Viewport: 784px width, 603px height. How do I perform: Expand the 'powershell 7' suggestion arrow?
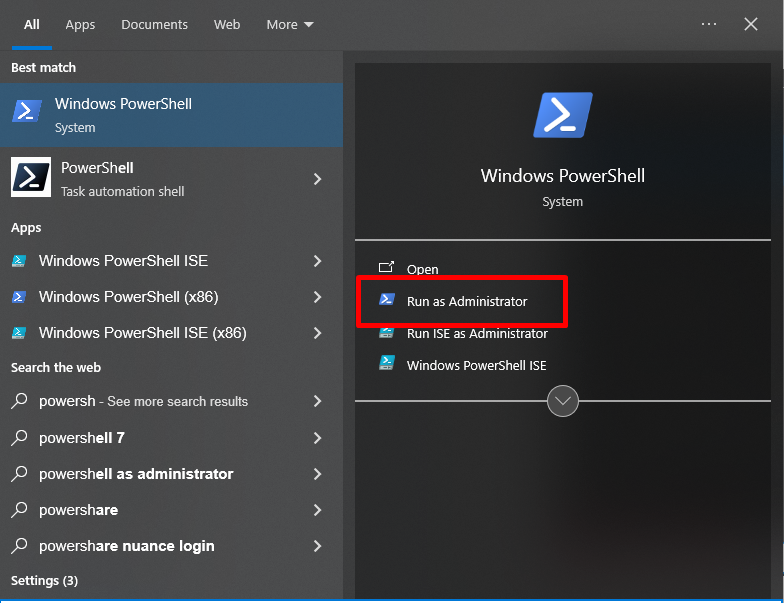click(317, 438)
